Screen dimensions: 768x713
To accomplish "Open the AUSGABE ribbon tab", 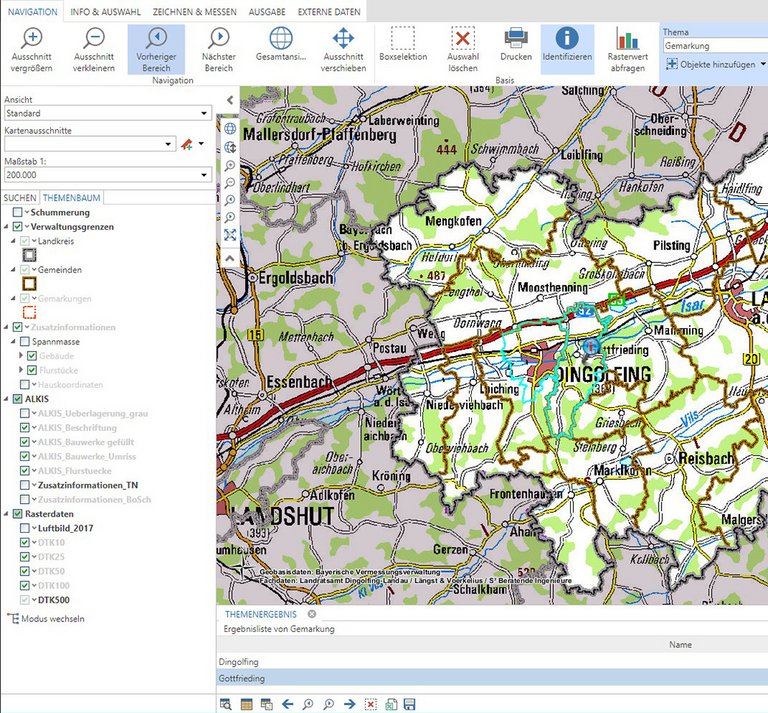I will [267, 12].
